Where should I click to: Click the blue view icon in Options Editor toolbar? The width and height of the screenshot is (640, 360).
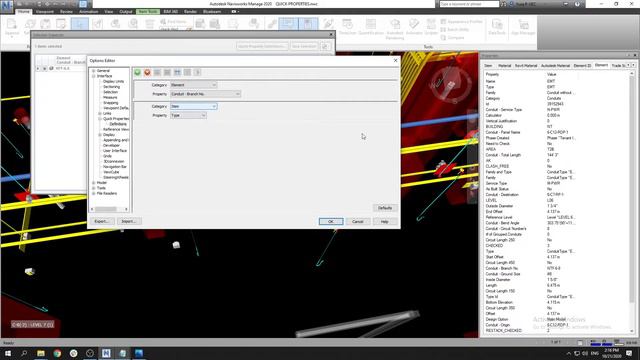177,72
